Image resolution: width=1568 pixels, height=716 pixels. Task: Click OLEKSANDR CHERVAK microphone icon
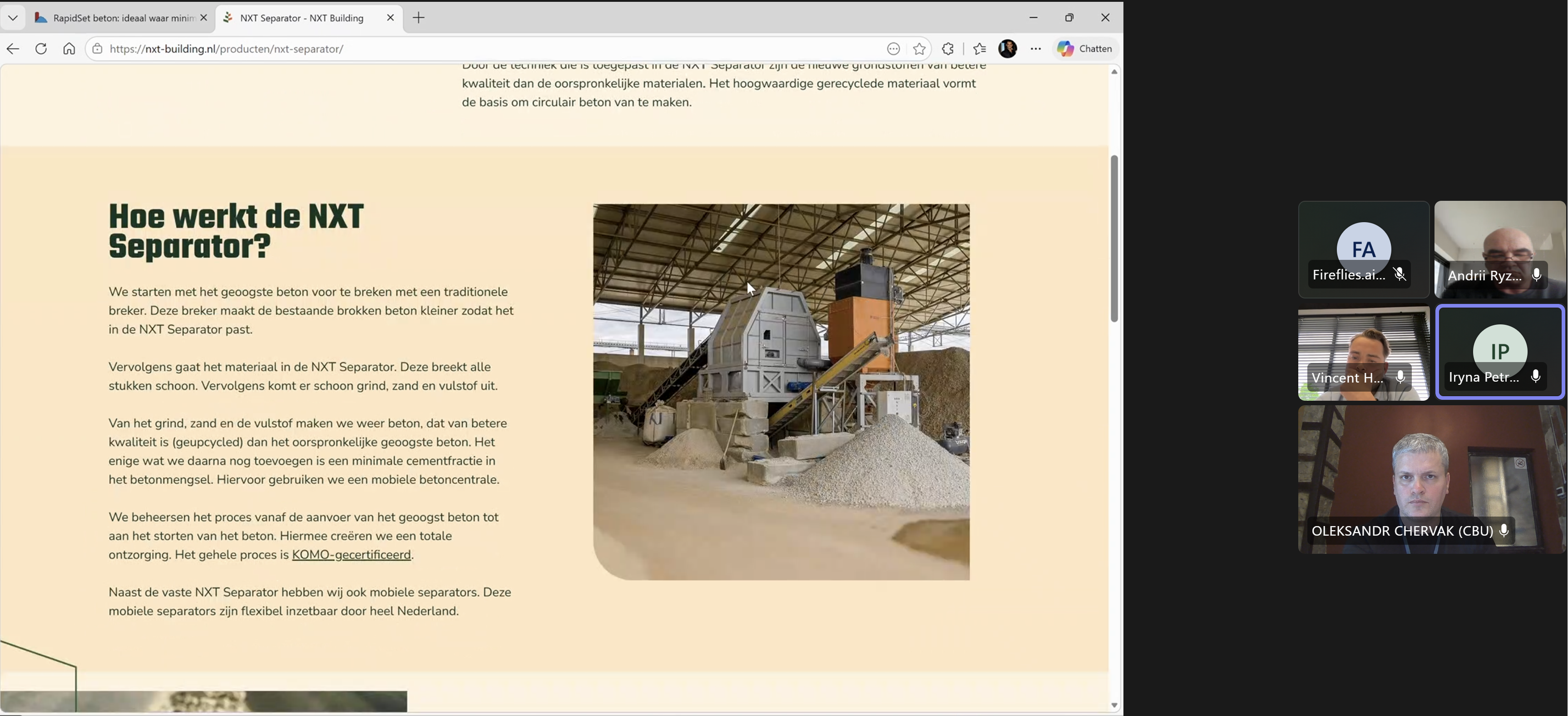pyautogui.click(x=1504, y=531)
